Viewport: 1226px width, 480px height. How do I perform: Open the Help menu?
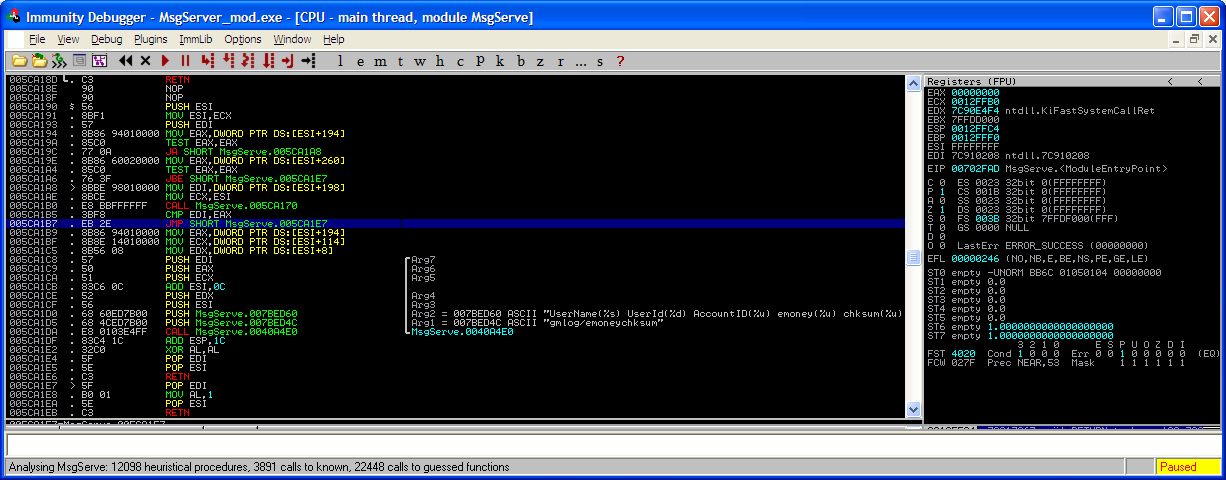pyautogui.click(x=334, y=39)
